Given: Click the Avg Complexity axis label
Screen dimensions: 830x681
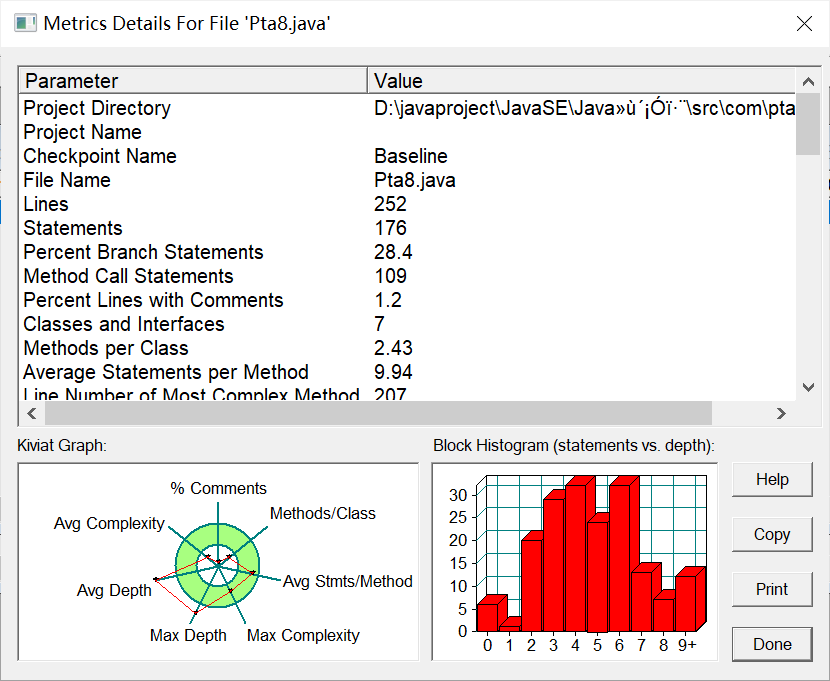Looking at the screenshot, I should click(109, 523).
